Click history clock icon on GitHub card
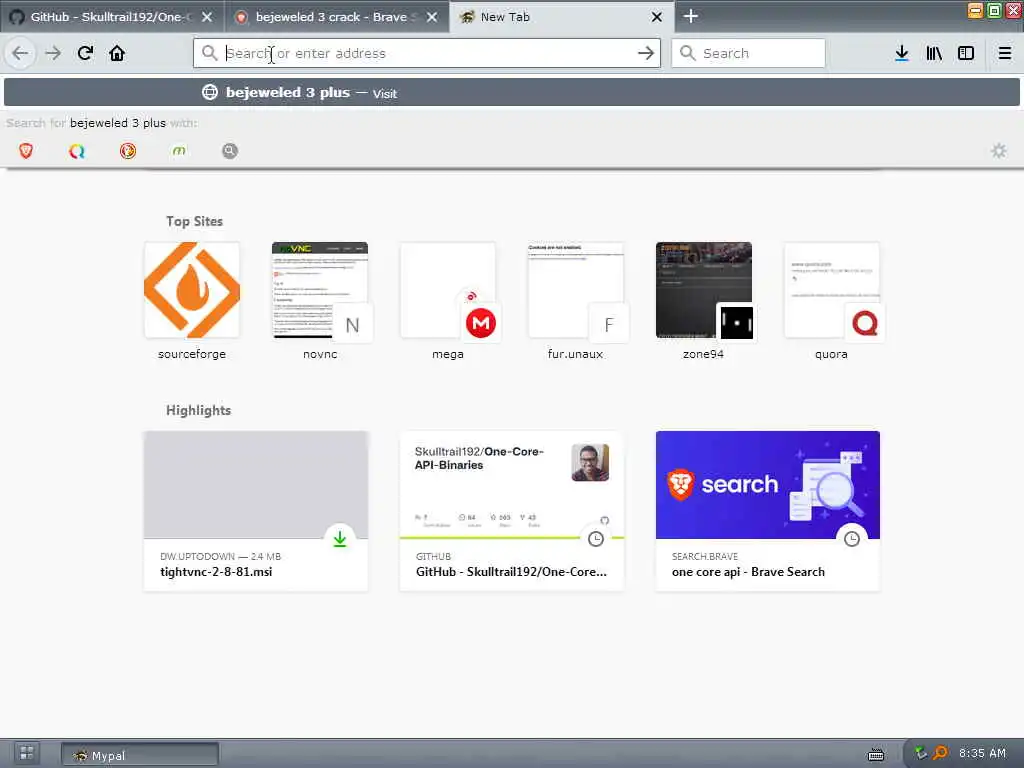Viewport: 1024px width, 768px height. coord(596,539)
